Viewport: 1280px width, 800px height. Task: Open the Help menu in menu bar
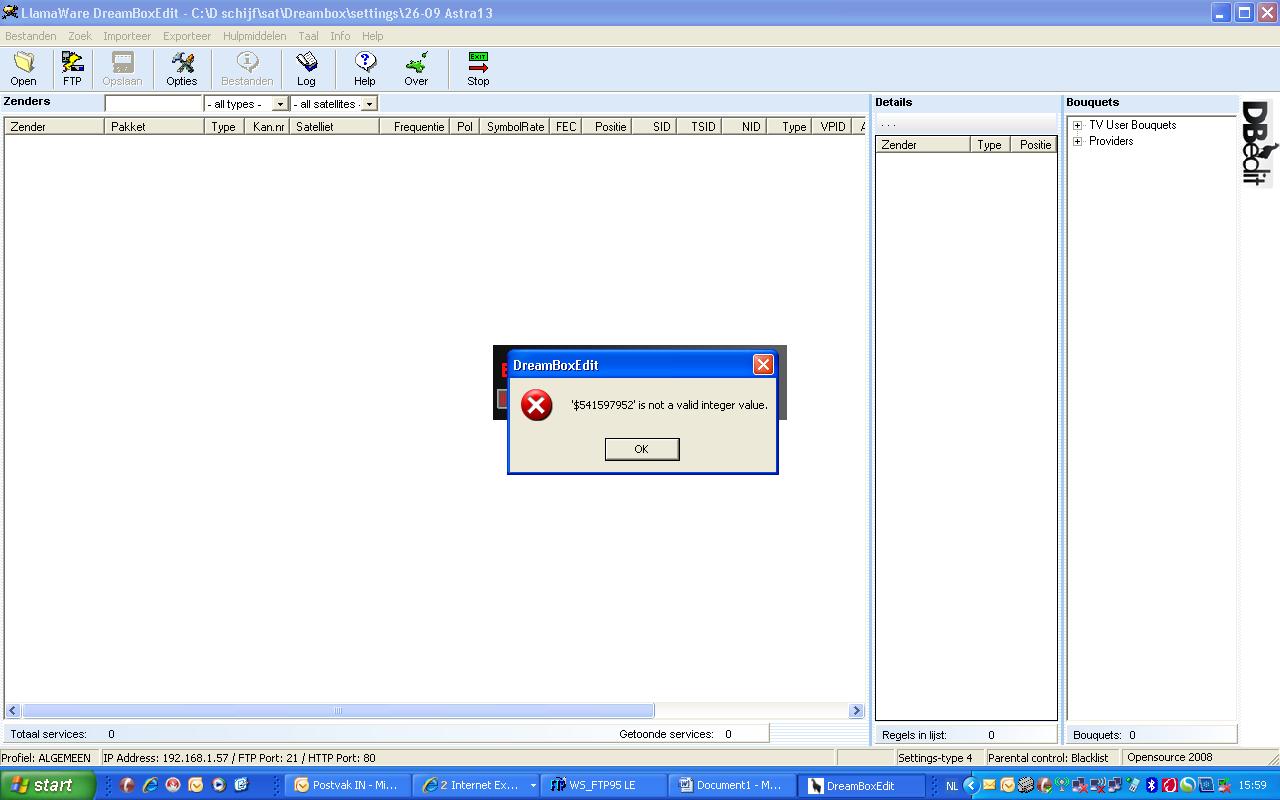click(373, 36)
